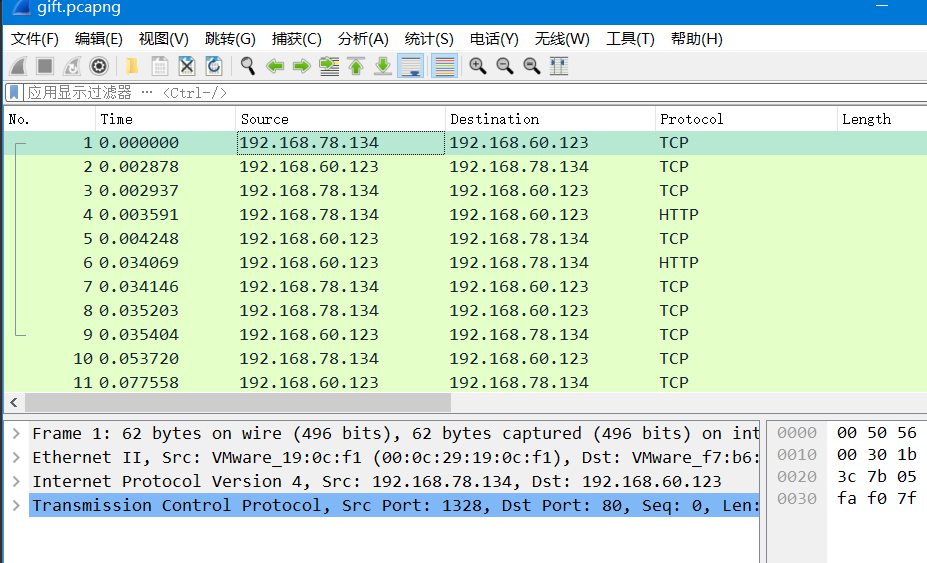Toggle auto scroll during live capture
The width and height of the screenshot is (927, 563).
point(410,66)
